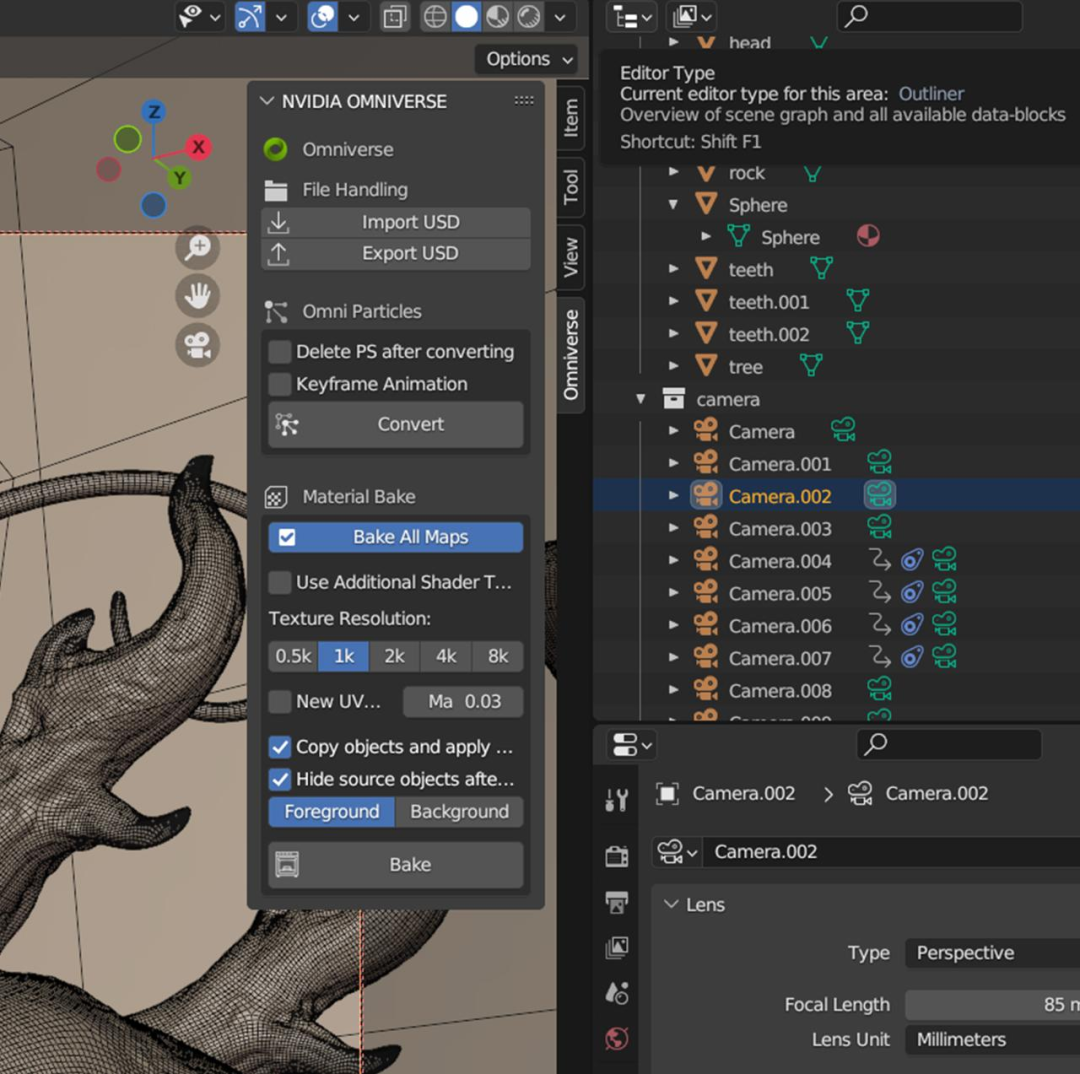The image size is (1080, 1074).
Task: Enable Keyframe Animation checkbox
Action: 280,384
